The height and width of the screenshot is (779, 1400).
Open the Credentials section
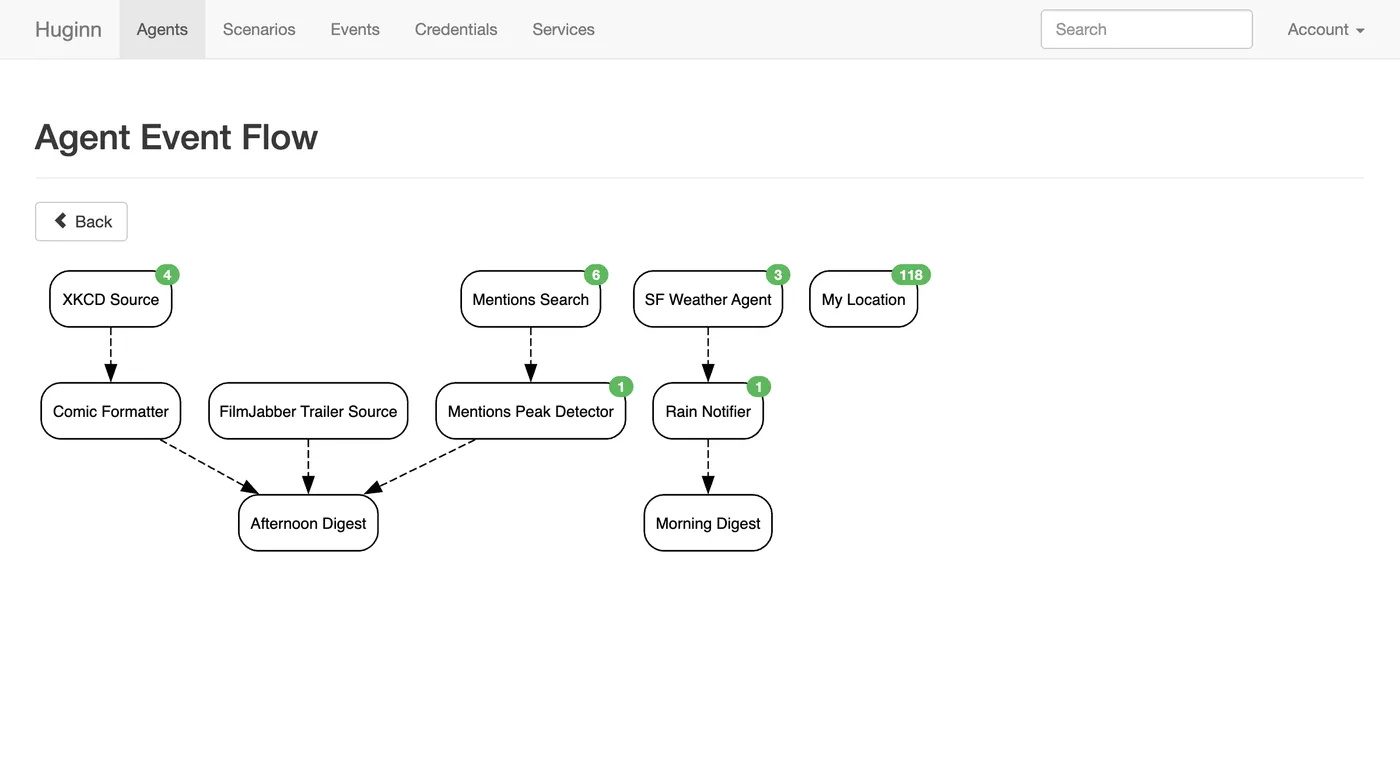coord(456,29)
